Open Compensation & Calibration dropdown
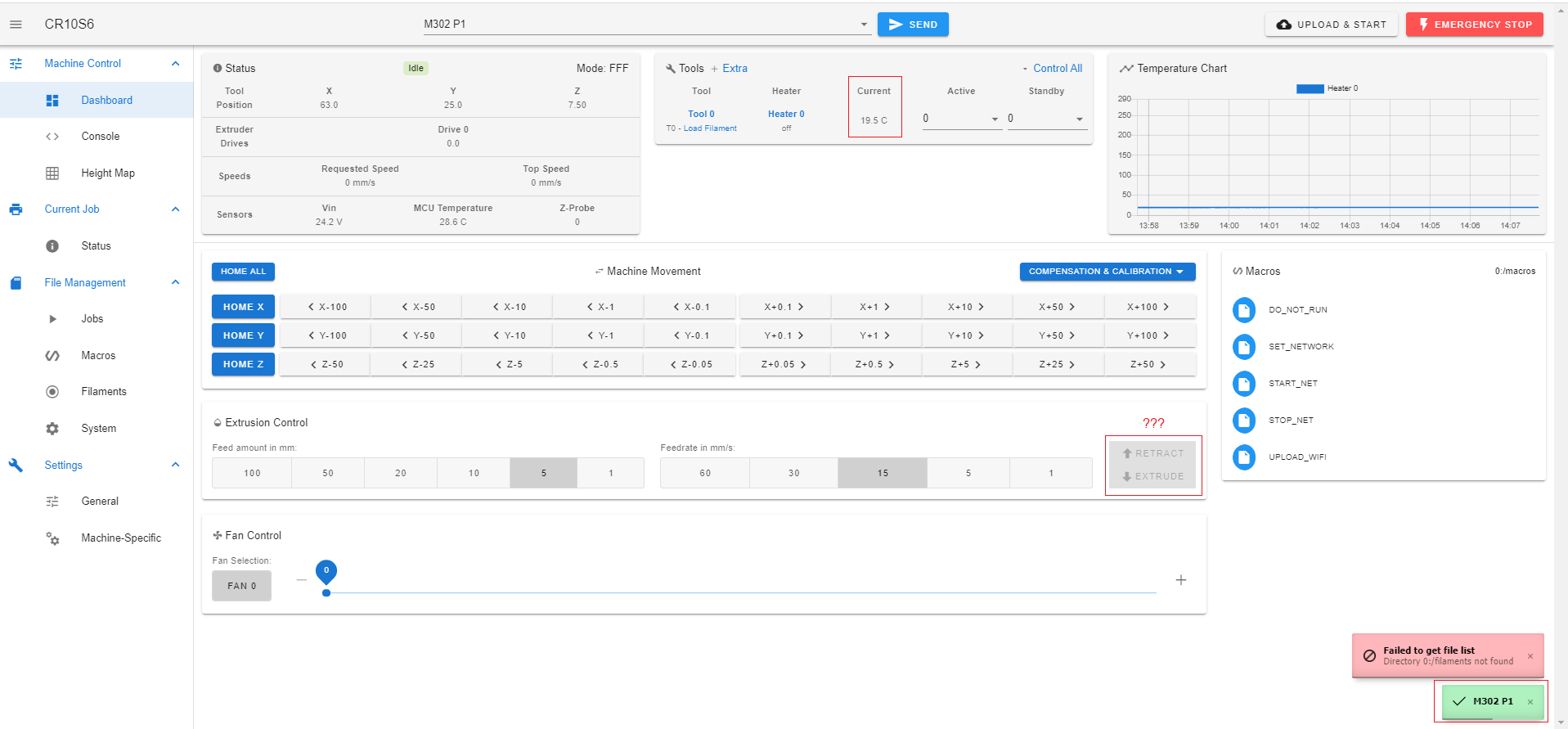 (x=1107, y=272)
